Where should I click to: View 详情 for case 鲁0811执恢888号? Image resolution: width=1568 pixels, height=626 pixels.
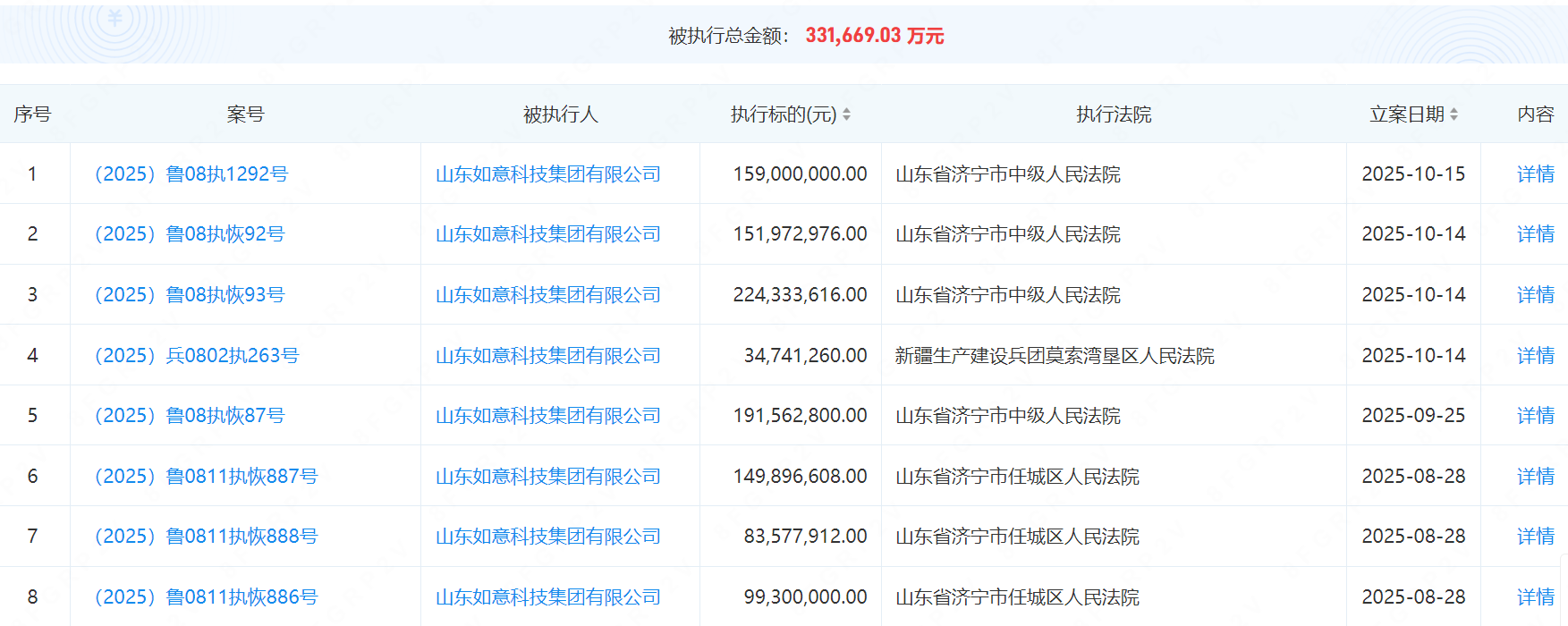(1536, 536)
